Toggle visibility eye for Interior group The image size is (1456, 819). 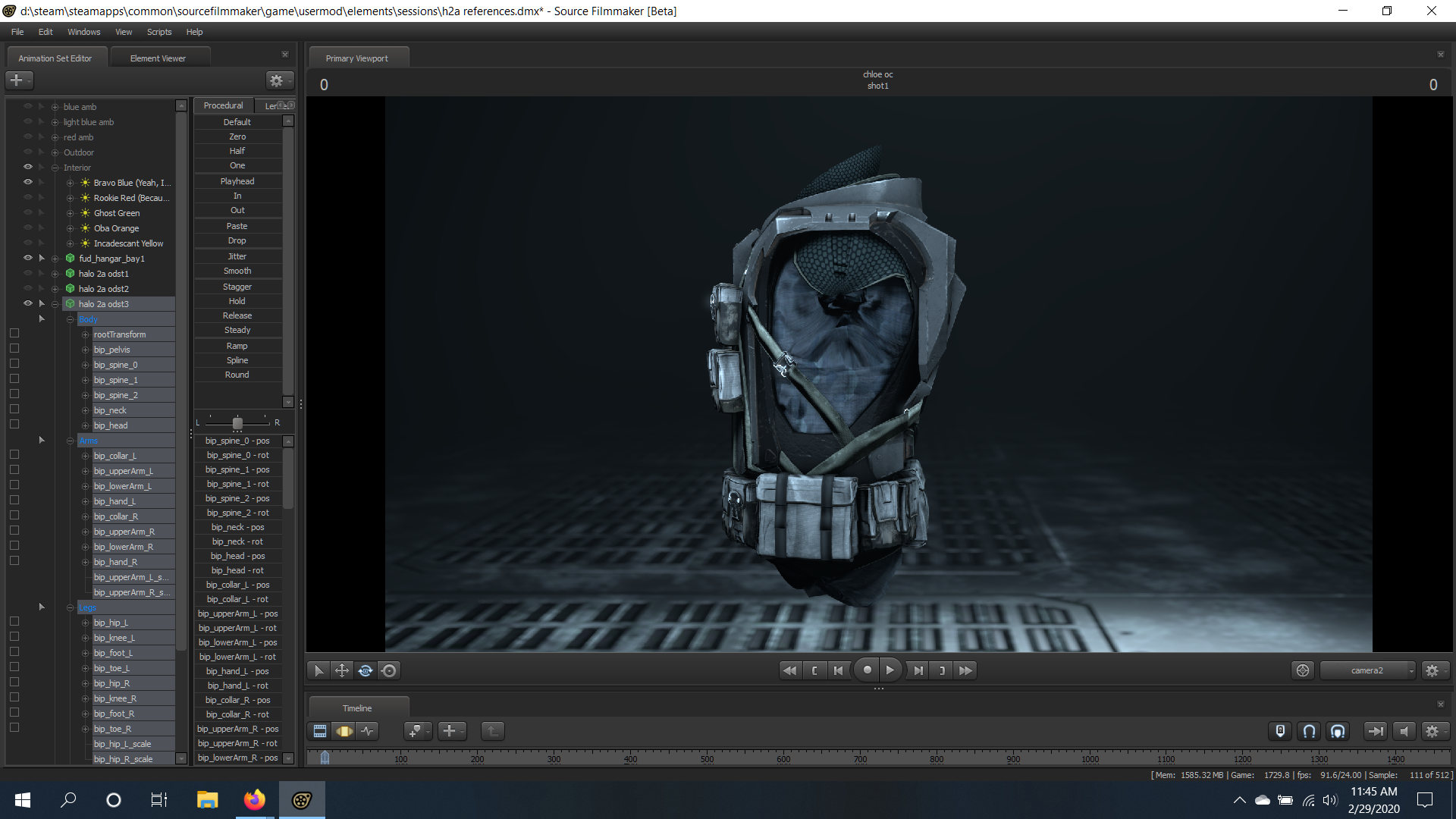[28, 167]
